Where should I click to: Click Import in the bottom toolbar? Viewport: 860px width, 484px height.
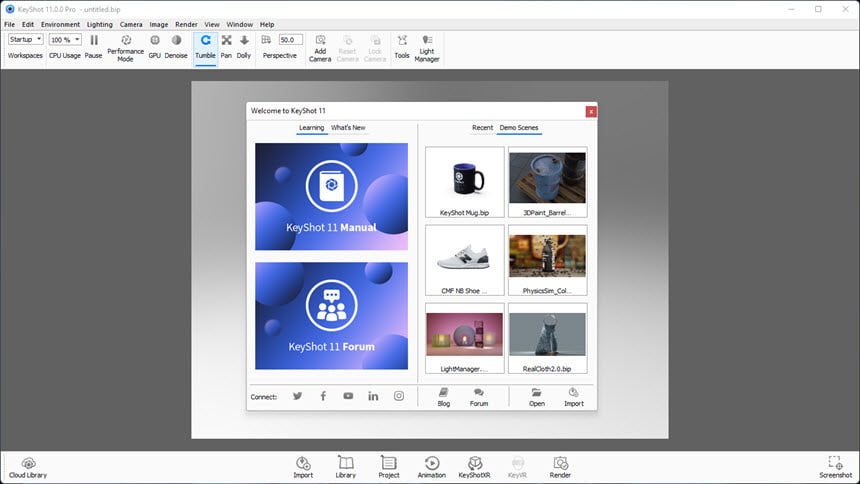[x=303, y=468]
